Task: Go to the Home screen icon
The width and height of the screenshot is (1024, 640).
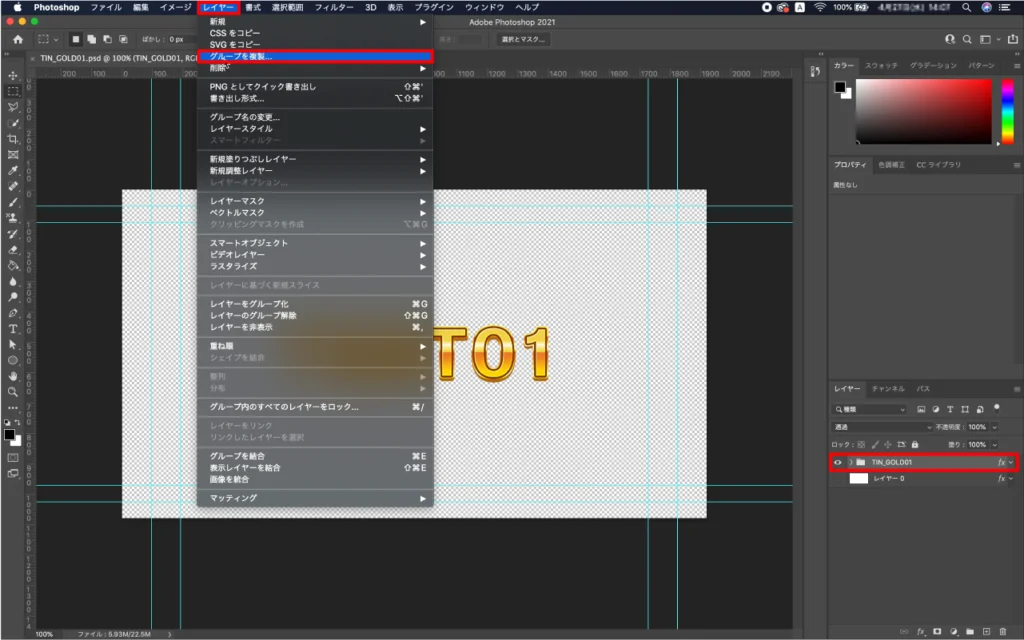Action: coord(18,39)
